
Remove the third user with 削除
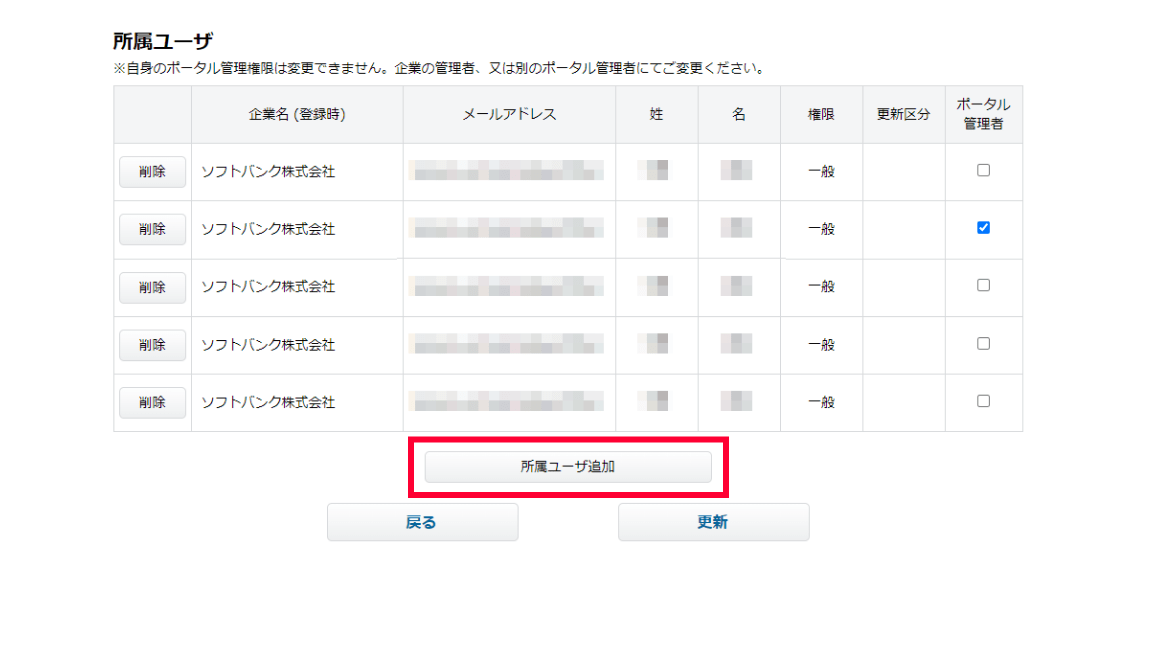pos(152,287)
